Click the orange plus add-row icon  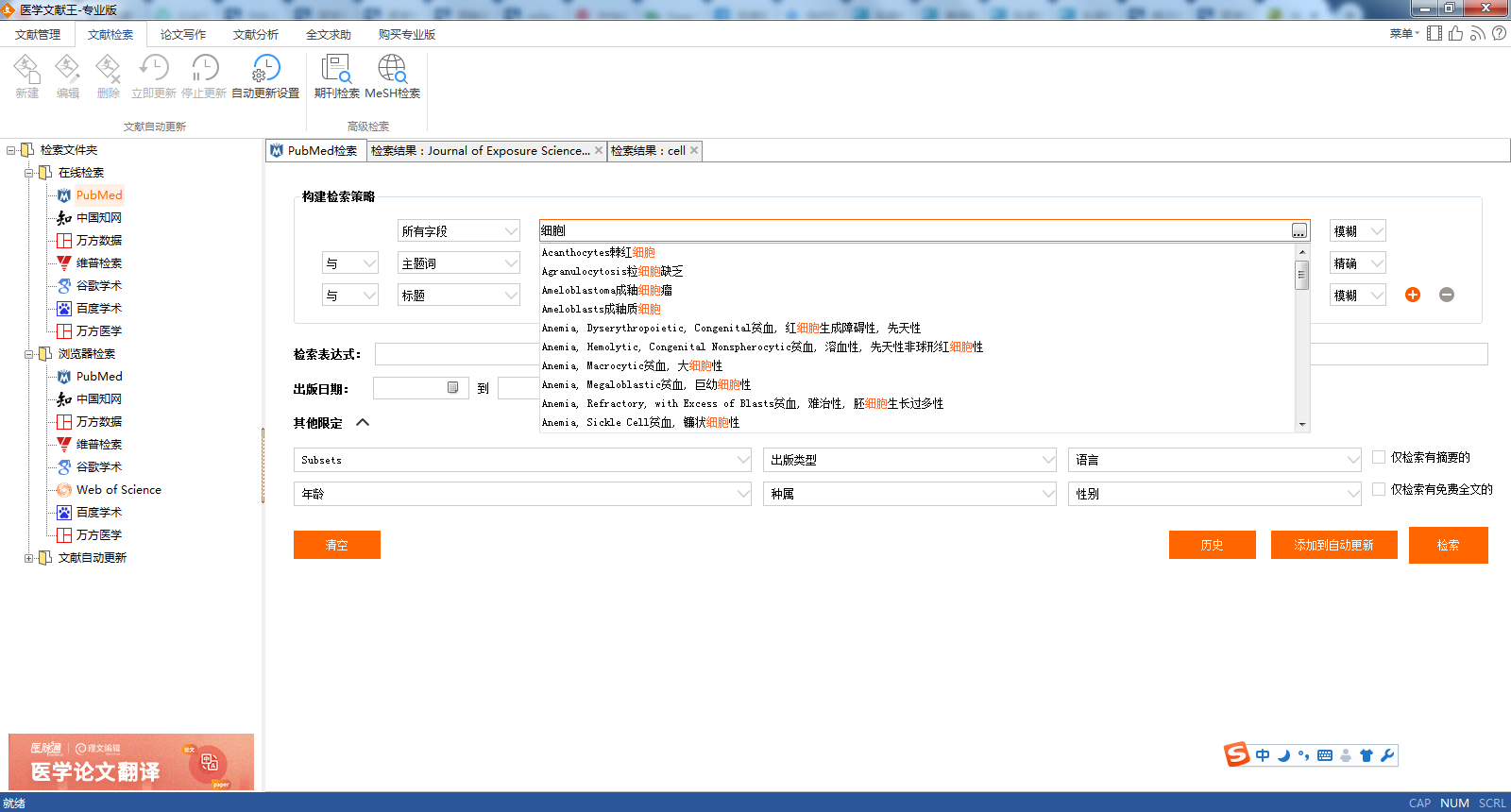(x=1413, y=295)
